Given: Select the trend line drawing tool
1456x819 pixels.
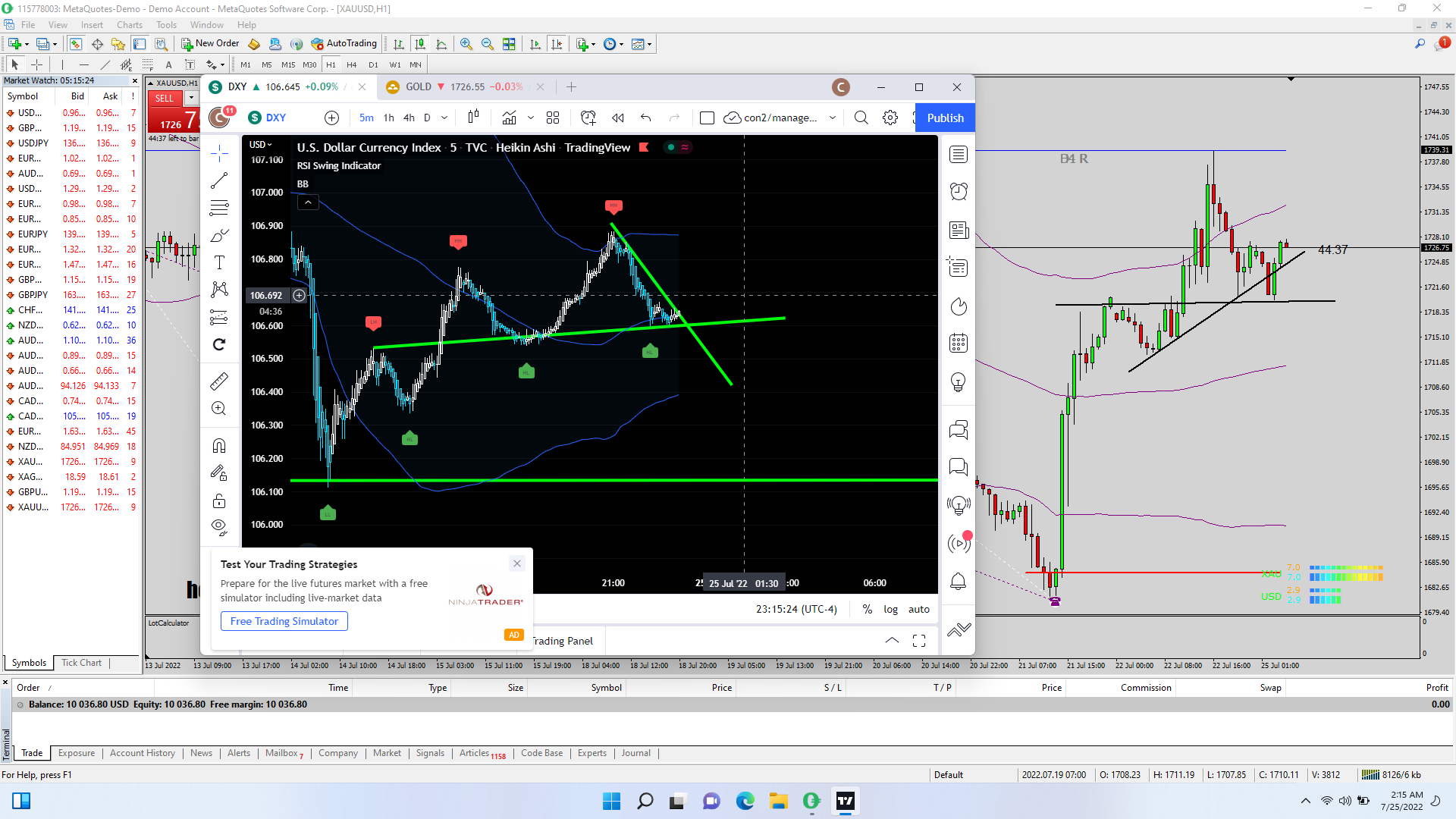Looking at the screenshot, I should (x=219, y=180).
